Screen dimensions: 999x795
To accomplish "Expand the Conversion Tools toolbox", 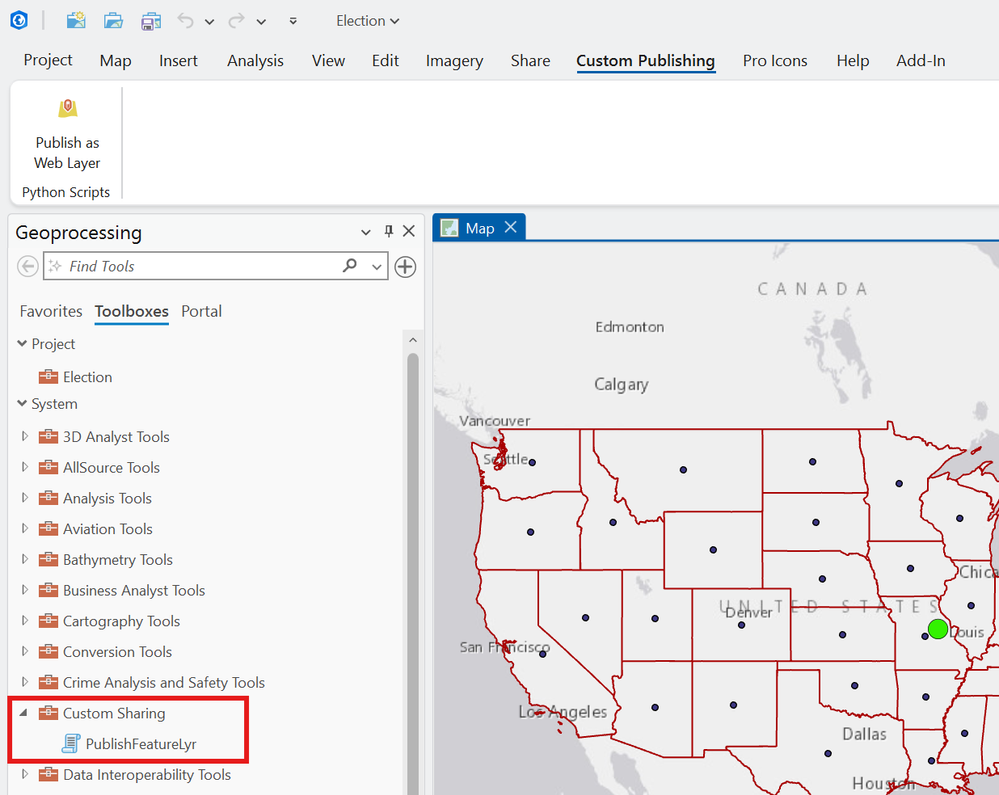I will [x=25, y=651].
